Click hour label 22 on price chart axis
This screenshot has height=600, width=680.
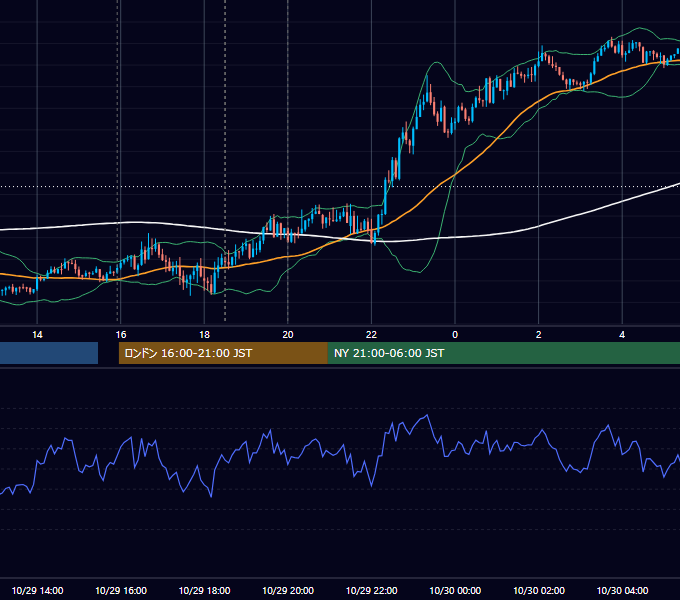(x=371, y=335)
